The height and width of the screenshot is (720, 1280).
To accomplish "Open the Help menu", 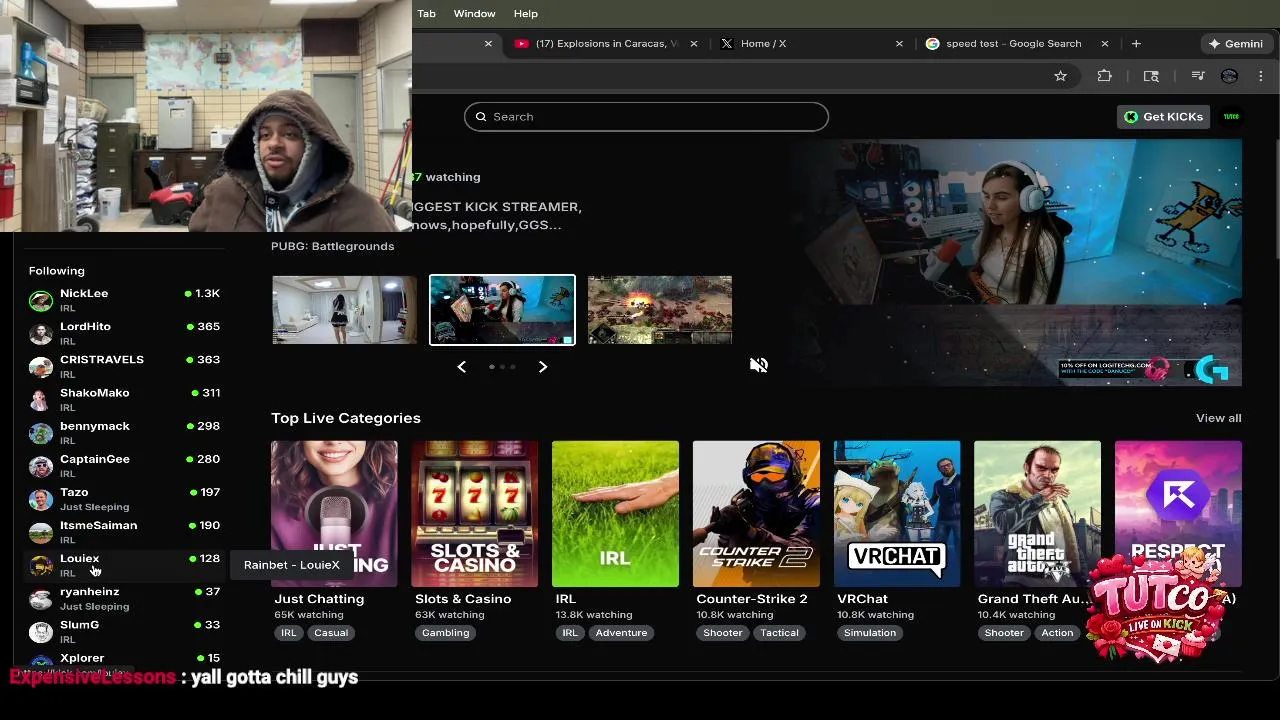I will tap(526, 14).
